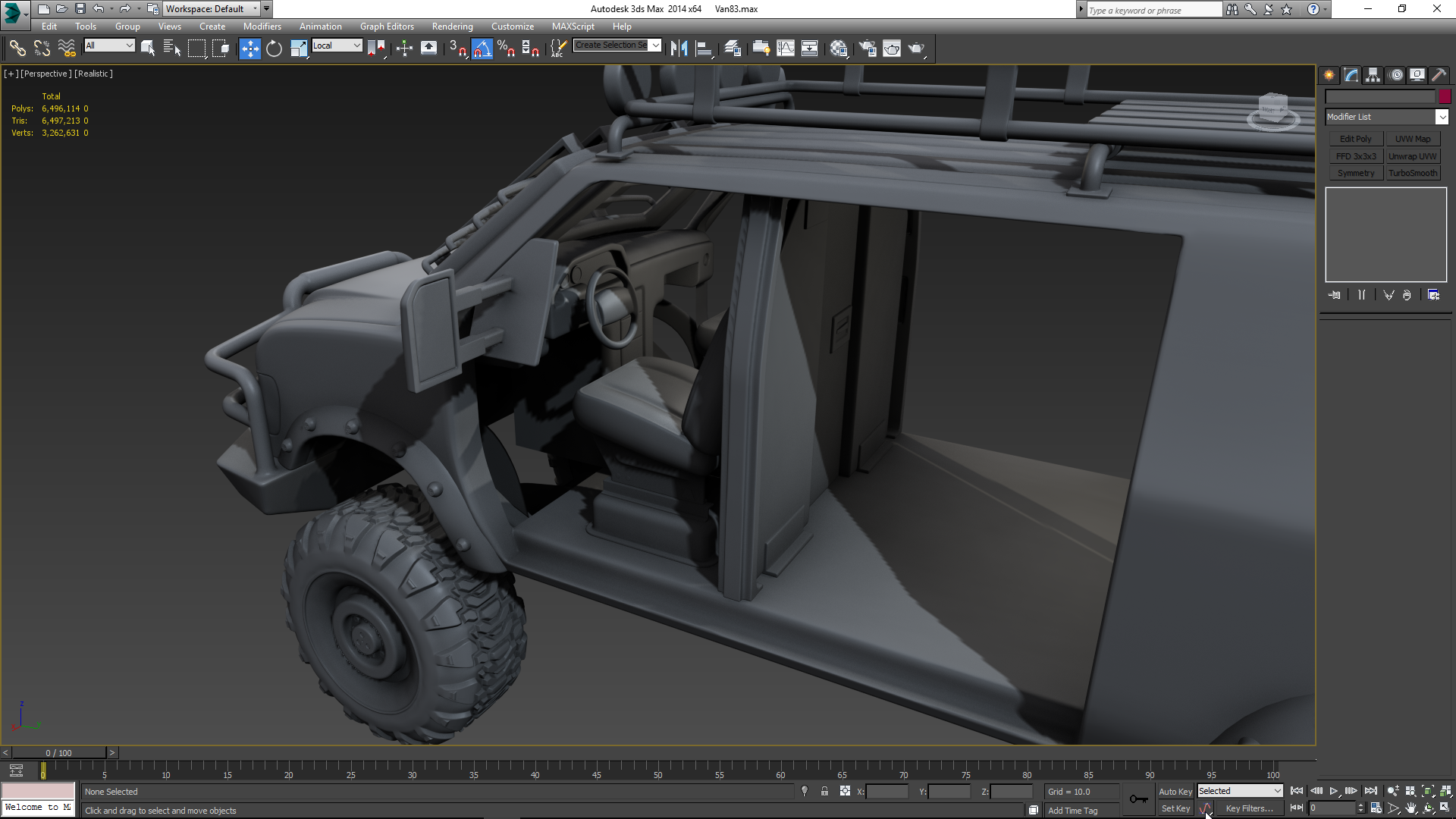Toggle Angle Snap on toolbar
Viewport: 1456px width, 819px height.
(x=482, y=49)
